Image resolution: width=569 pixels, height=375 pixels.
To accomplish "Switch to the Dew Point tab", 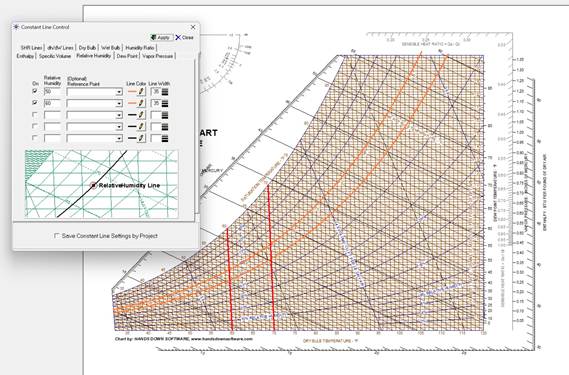I will (x=127, y=56).
